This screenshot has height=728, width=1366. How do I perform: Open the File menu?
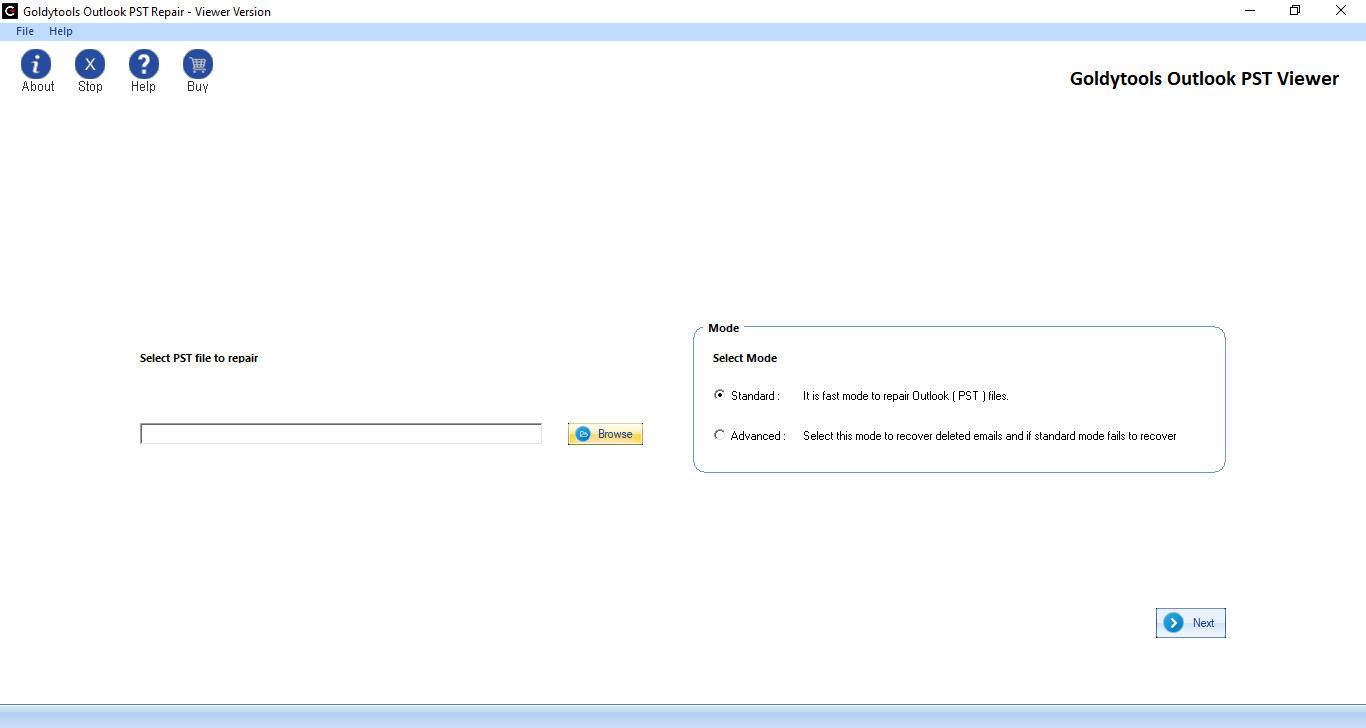click(x=25, y=31)
